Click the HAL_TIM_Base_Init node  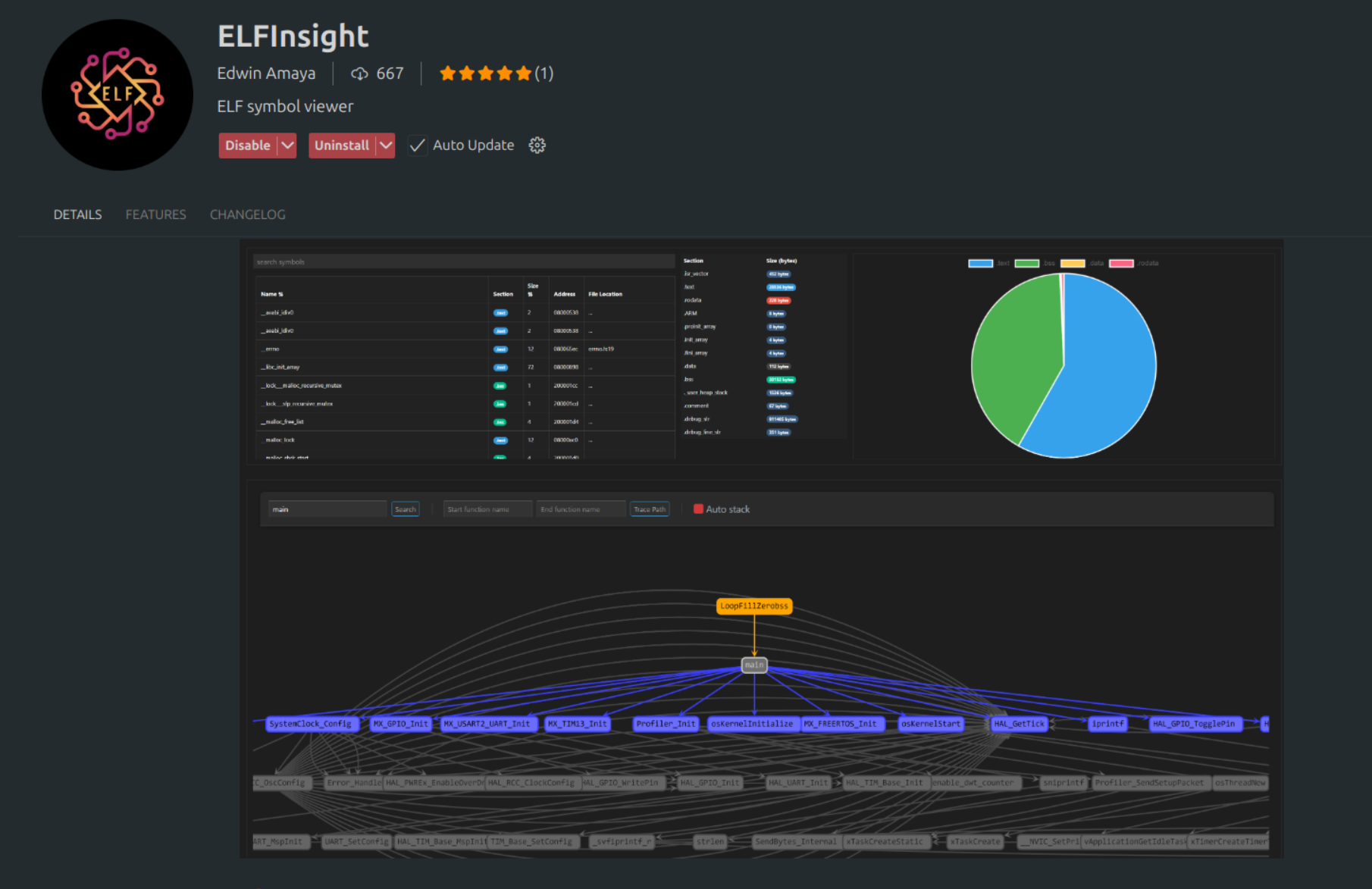[x=885, y=783]
